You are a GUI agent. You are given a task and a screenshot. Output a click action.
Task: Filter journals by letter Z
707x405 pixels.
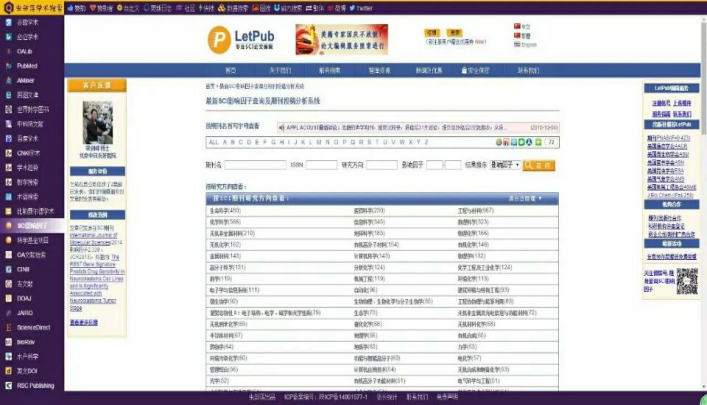coord(426,142)
